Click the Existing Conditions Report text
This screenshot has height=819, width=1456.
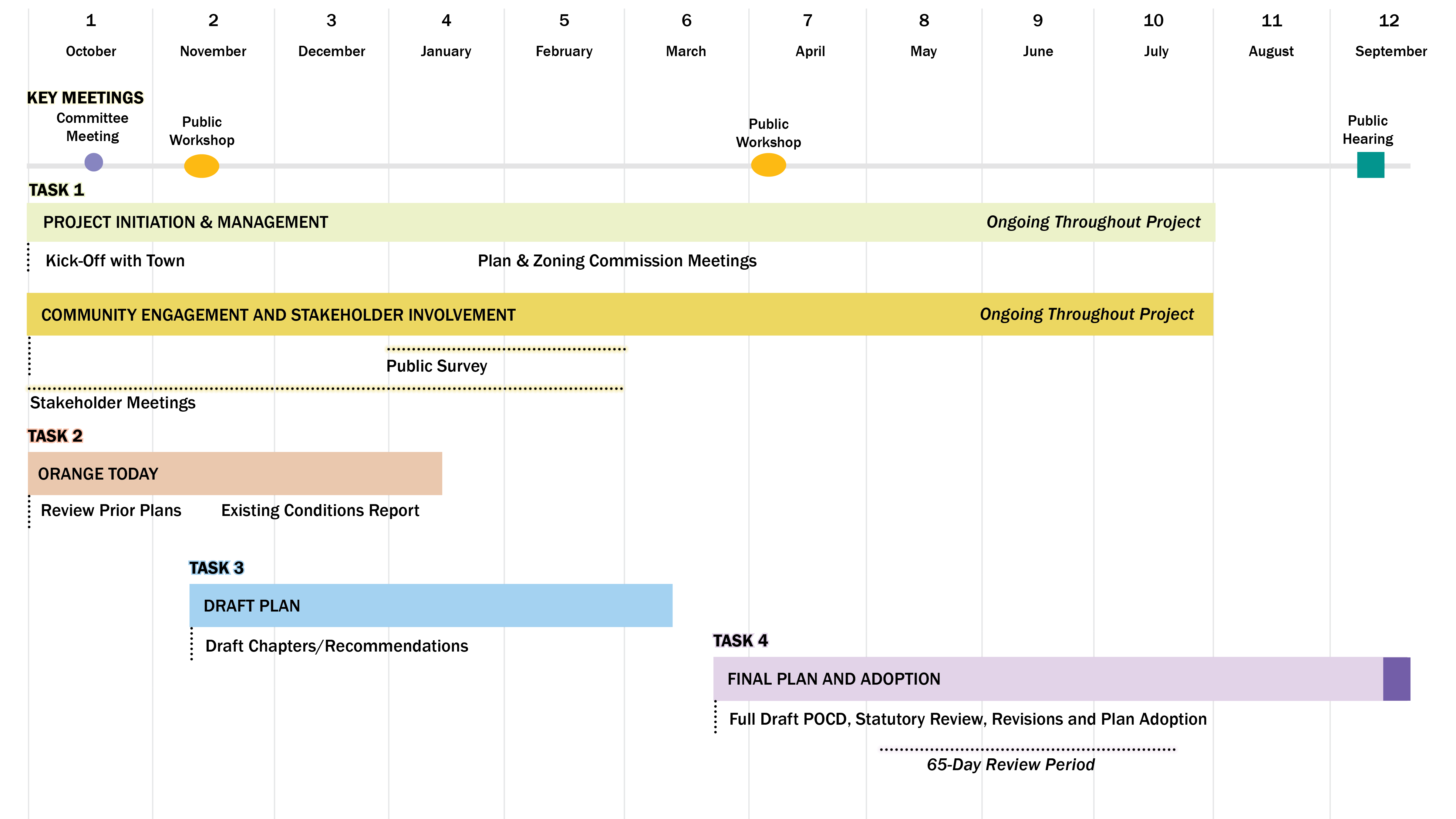(x=320, y=510)
